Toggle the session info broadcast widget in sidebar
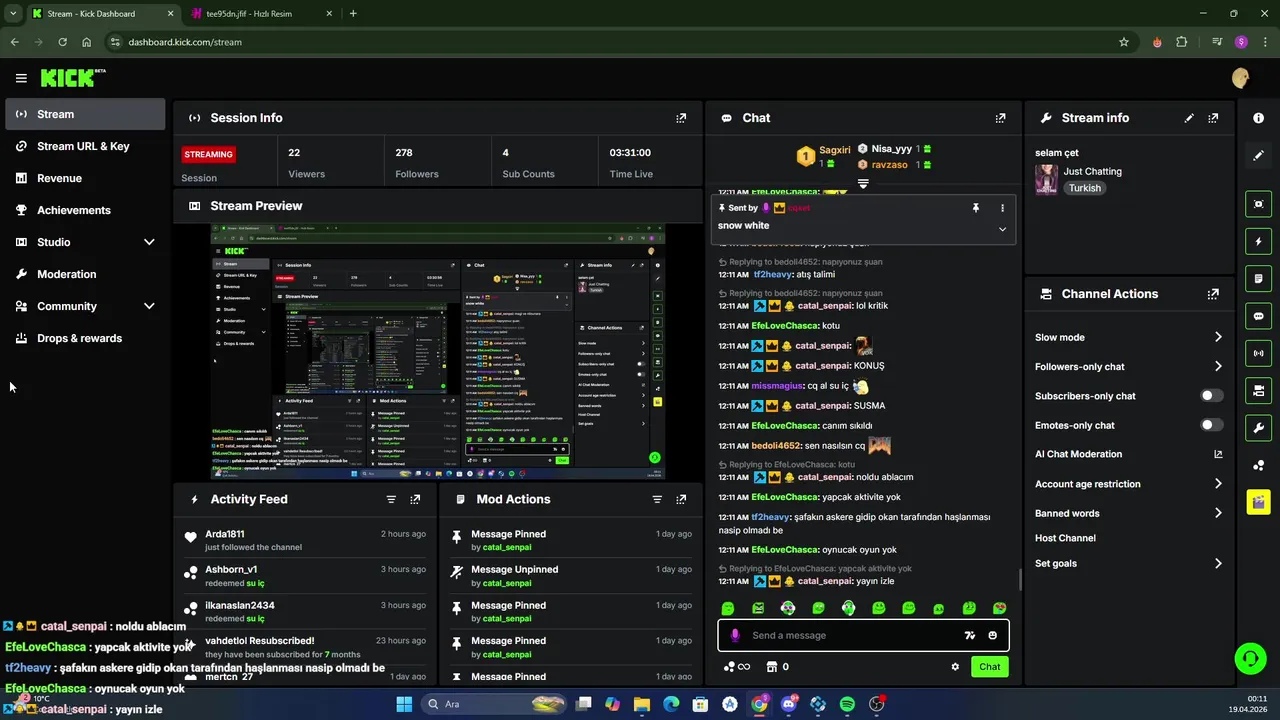This screenshot has width=1280, height=720. point(1258,353)
